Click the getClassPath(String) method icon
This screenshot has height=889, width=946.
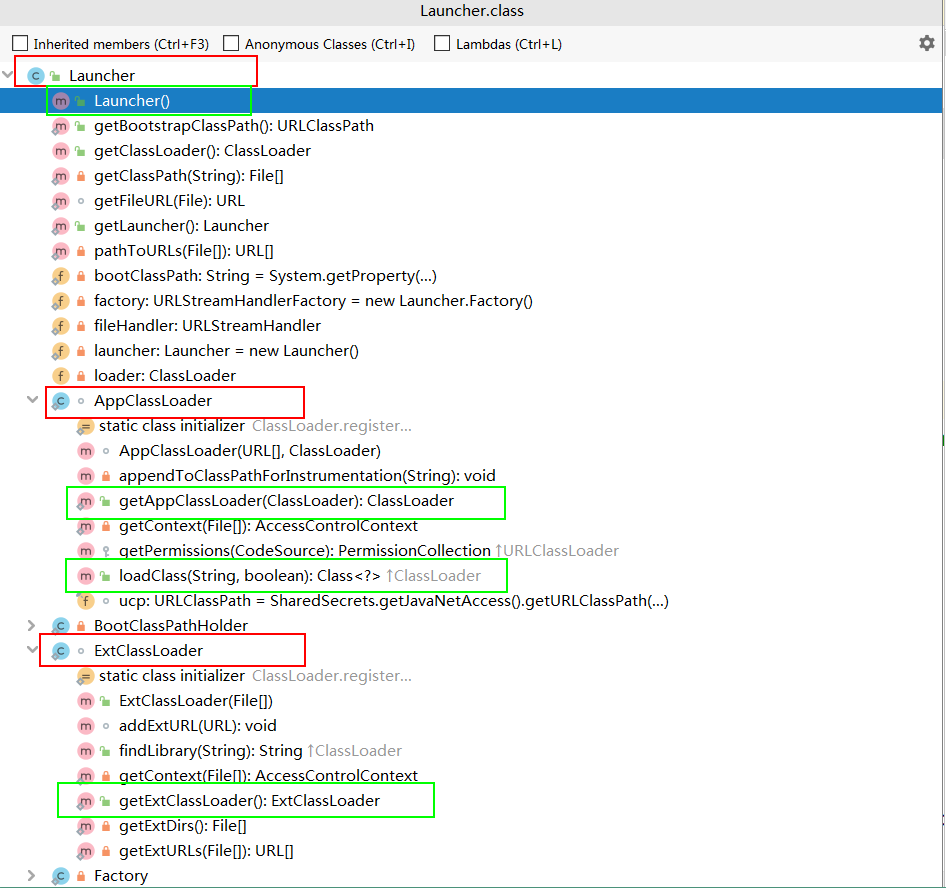60,176
